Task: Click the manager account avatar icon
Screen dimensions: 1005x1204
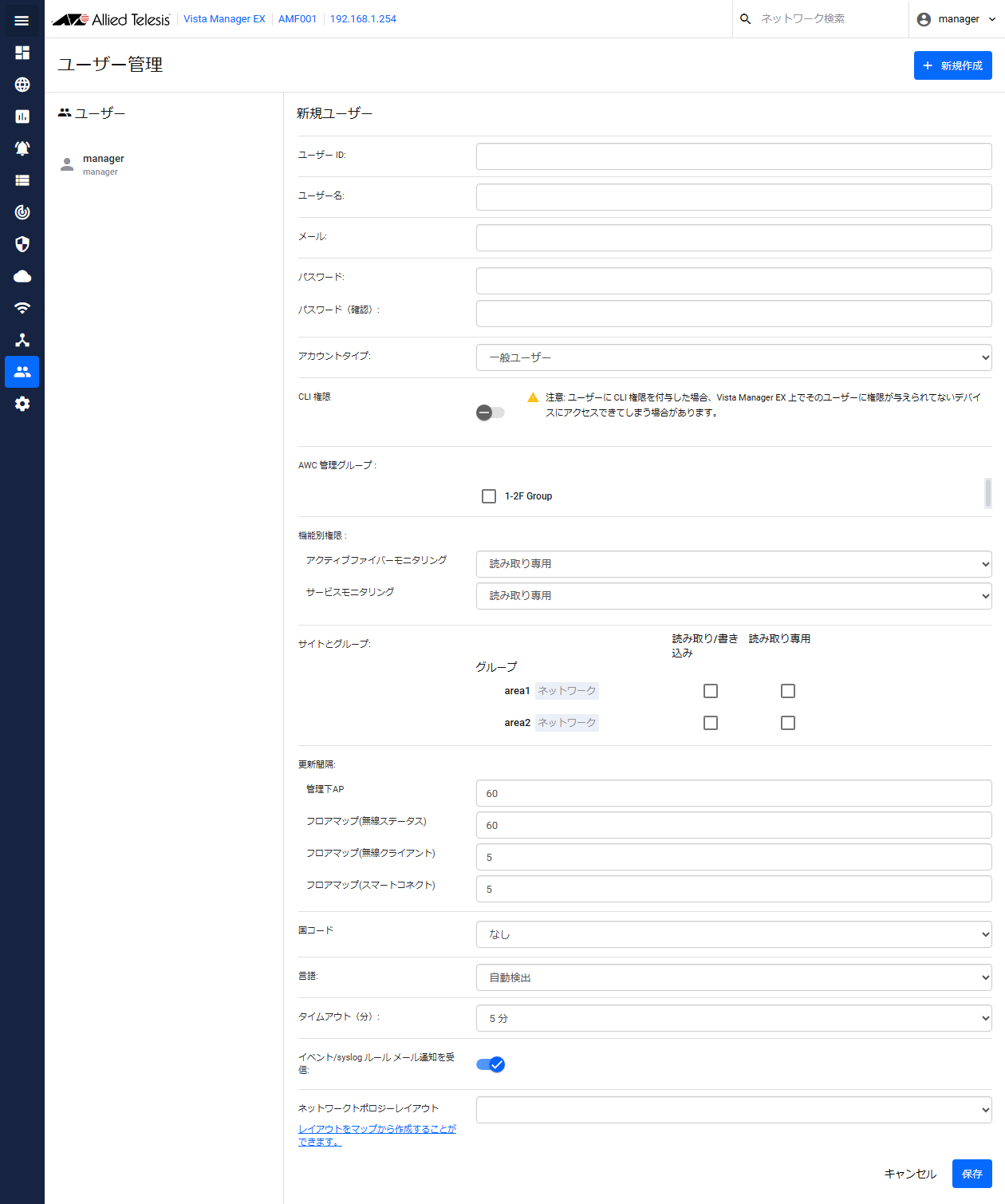Action: tap(924, 19)
